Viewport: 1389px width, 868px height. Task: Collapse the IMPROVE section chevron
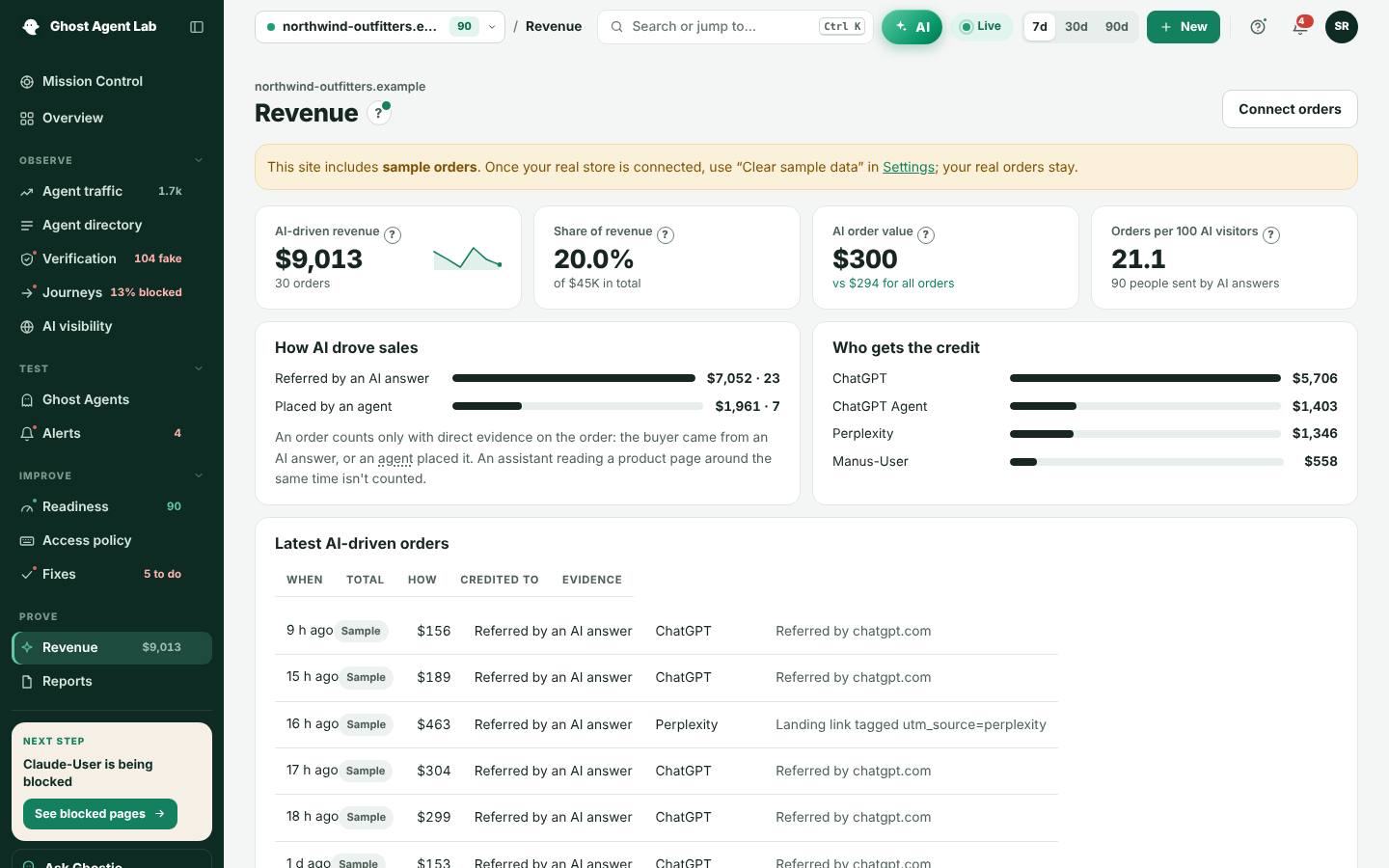tap(199, 475)
